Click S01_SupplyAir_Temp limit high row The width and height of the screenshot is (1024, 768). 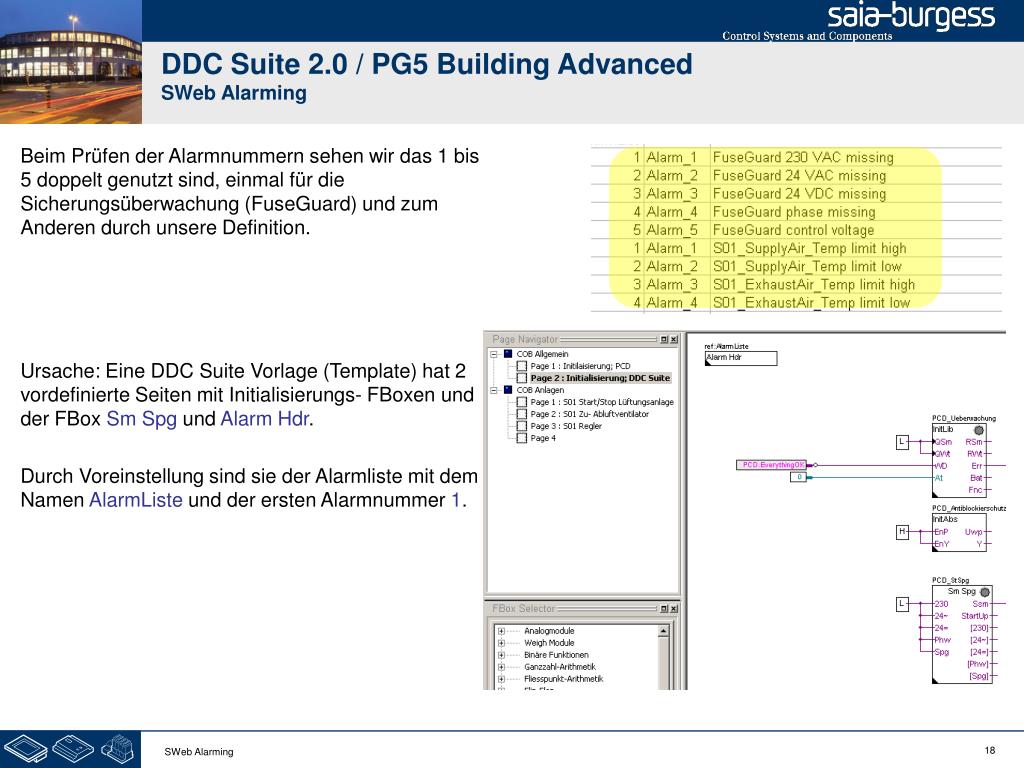pyautogui.click(x=796, y=248)
